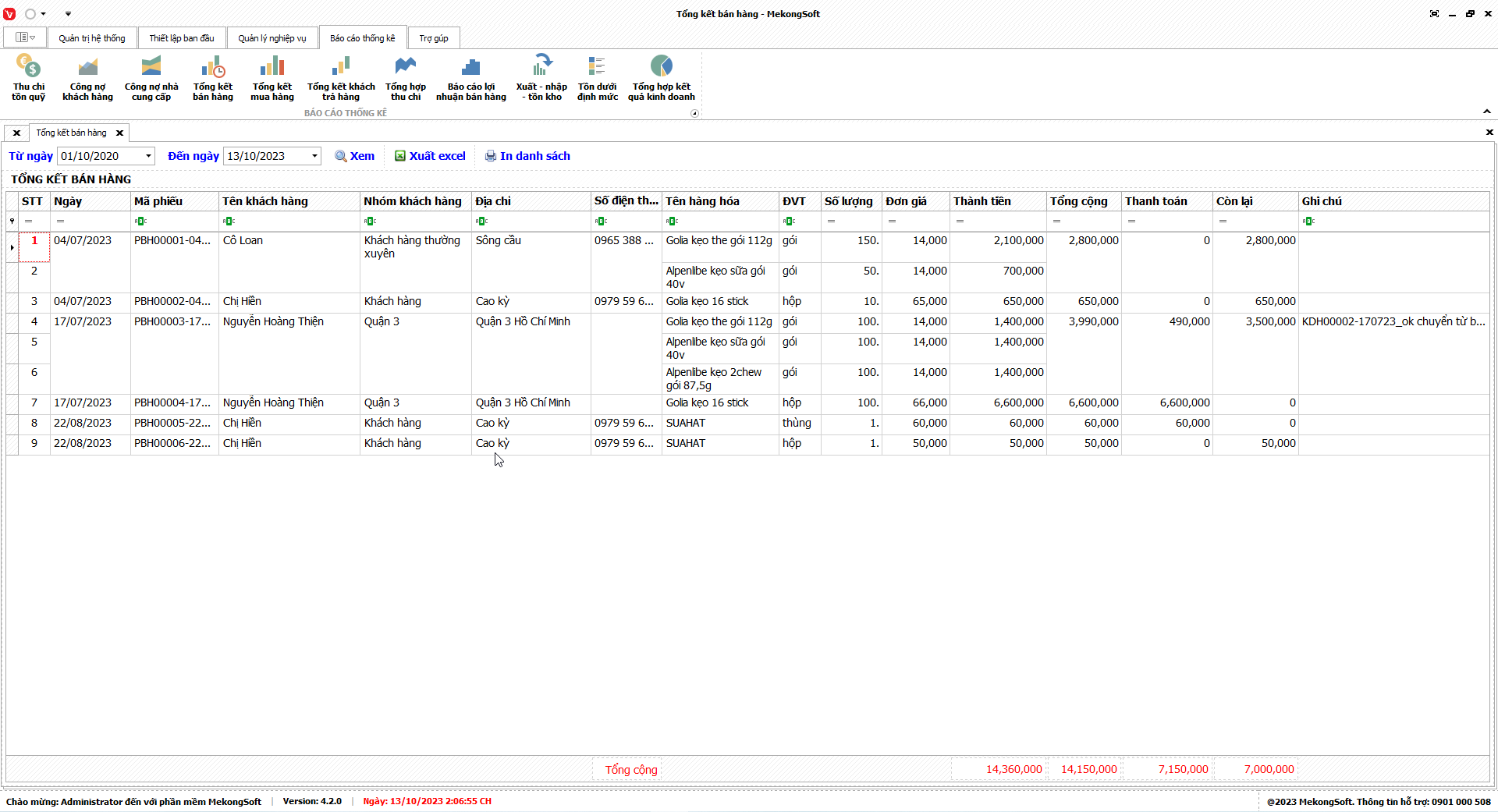Image resolution: width=1498 pixels, height=812 pixels.
Task: Switch to Thiết lập ban đầu tab
Action: pyautogui.click(x=181, y=38)
